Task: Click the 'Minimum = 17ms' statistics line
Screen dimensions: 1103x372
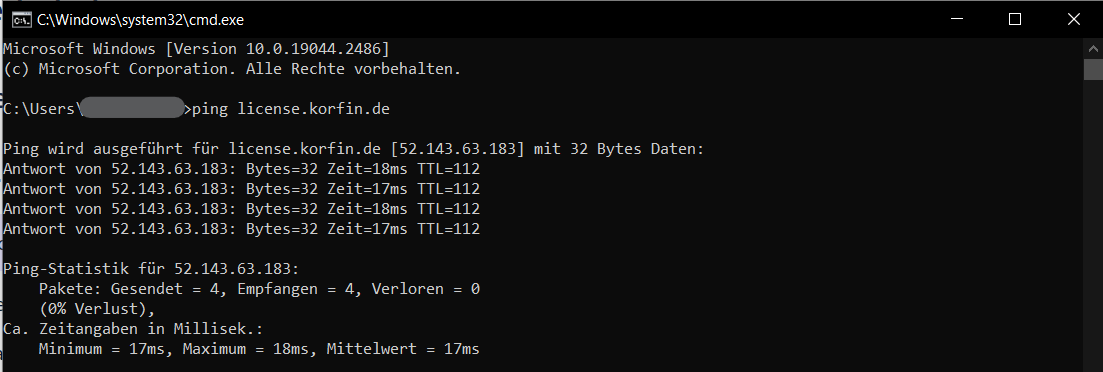Action: [x=259, y=348]
